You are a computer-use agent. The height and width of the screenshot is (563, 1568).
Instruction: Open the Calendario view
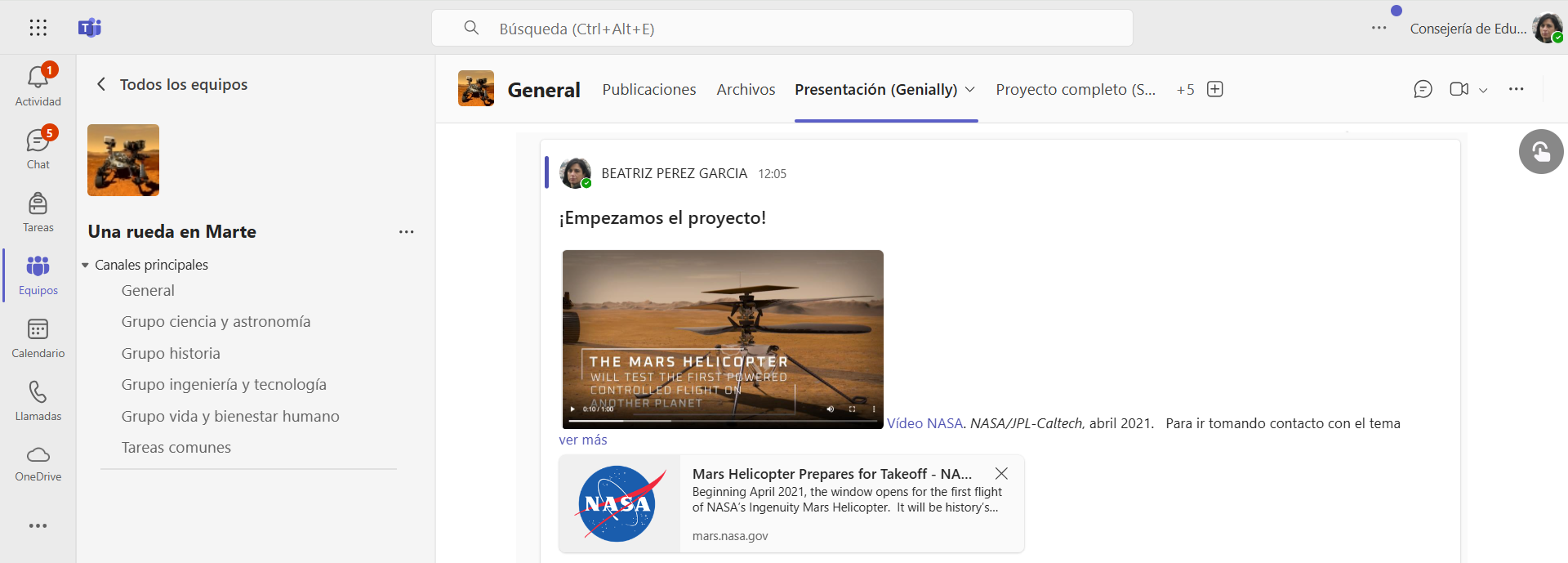[38, 337]
